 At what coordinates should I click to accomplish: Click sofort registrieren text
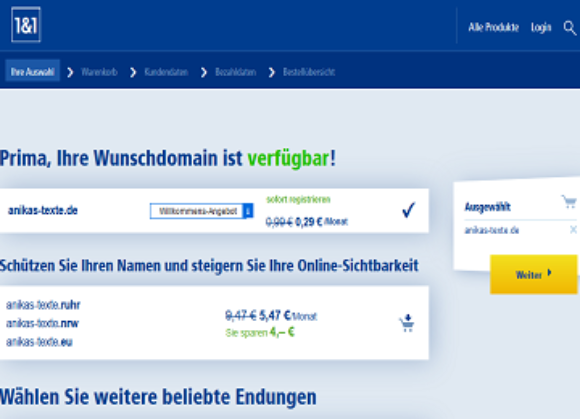coord(298,200)
